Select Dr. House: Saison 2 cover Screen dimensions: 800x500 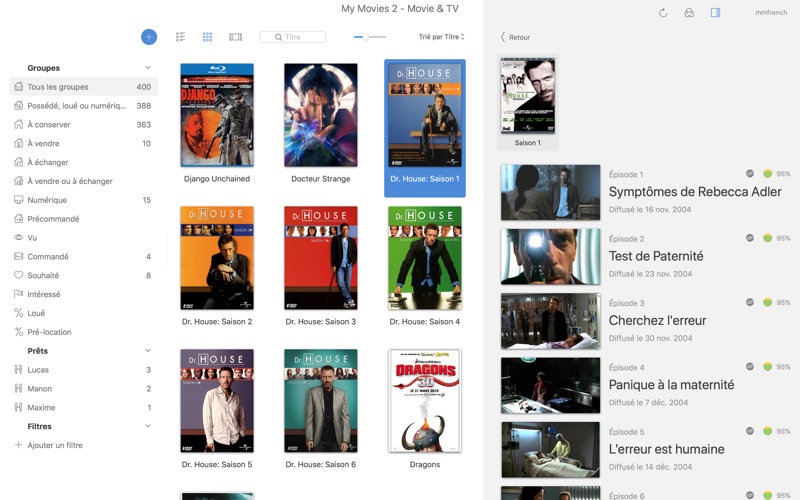pyautogui.click(x=217, y=258)
